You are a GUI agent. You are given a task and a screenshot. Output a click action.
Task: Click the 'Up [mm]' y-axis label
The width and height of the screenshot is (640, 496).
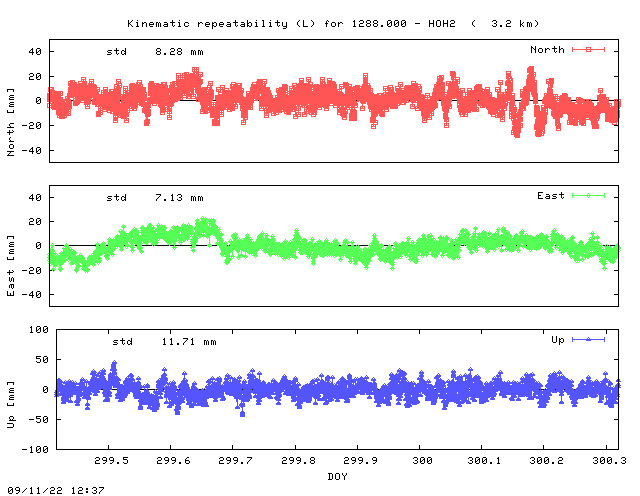coord(11,405)
